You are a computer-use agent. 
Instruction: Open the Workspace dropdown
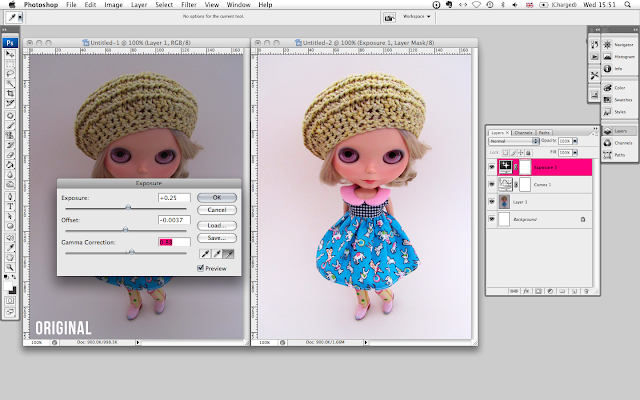tap(417, 17)
